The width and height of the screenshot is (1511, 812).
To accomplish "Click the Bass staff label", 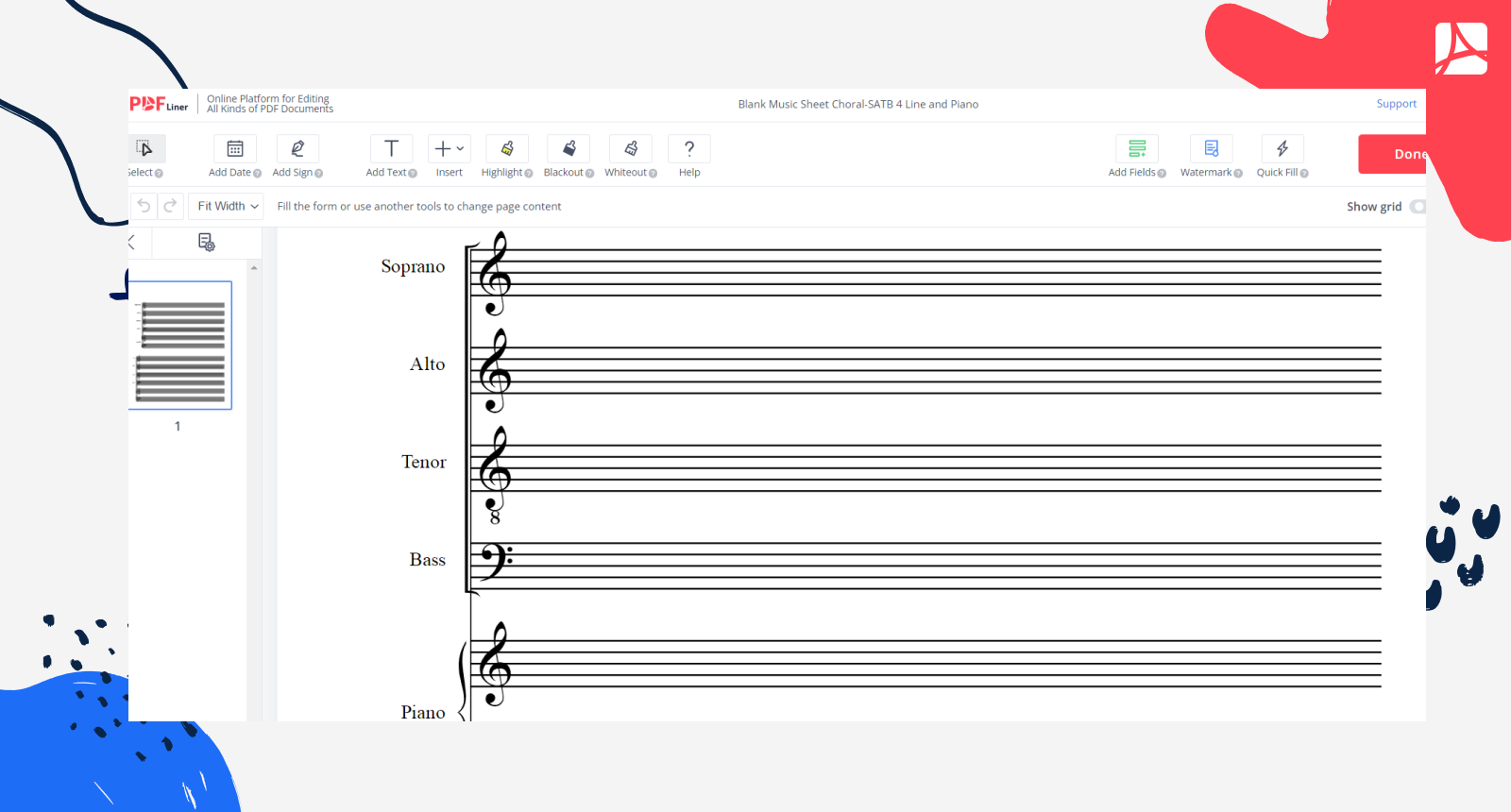I will pos(427,560).
